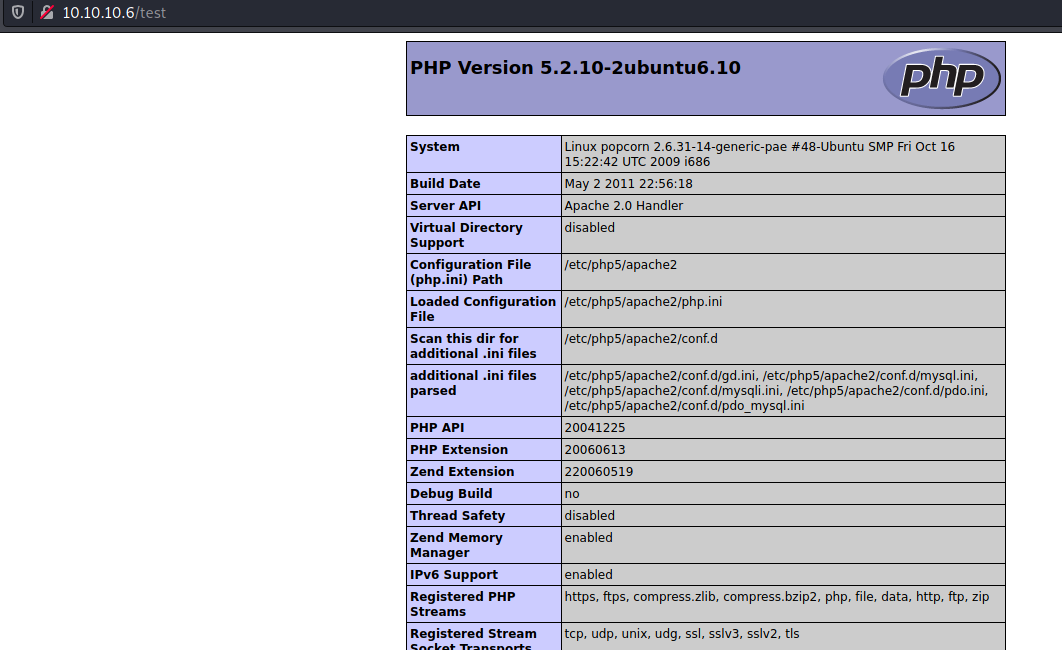Click the PHP Version 5.2.10-2ubuntu6.10 heading

[575, 68]
